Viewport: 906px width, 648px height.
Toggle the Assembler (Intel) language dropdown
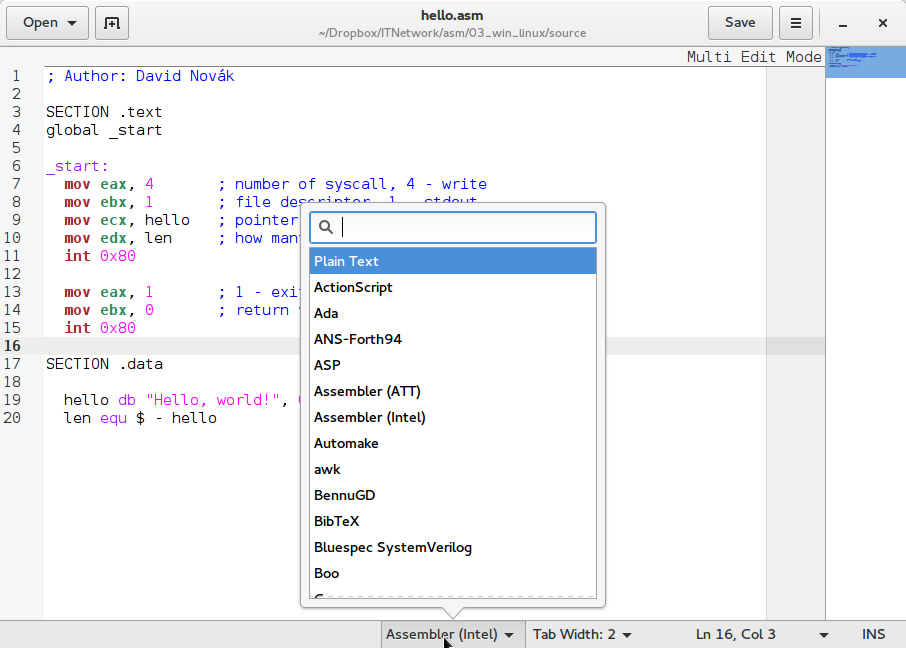tap(451, 634)
